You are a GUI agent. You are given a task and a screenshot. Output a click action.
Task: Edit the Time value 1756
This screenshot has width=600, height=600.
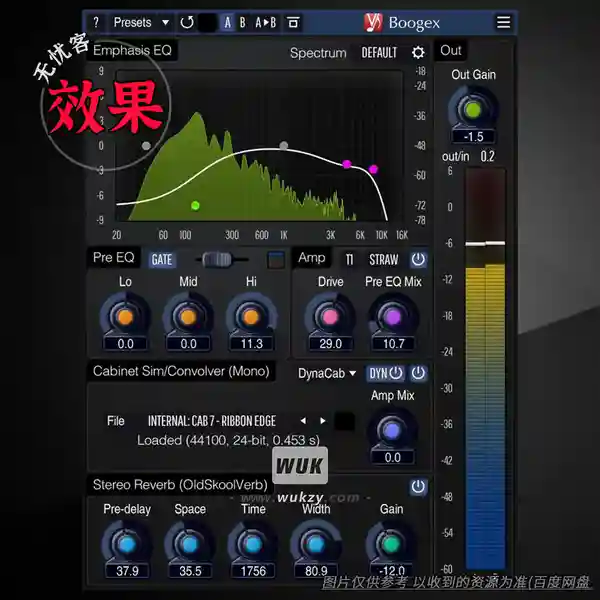(253, 571)
